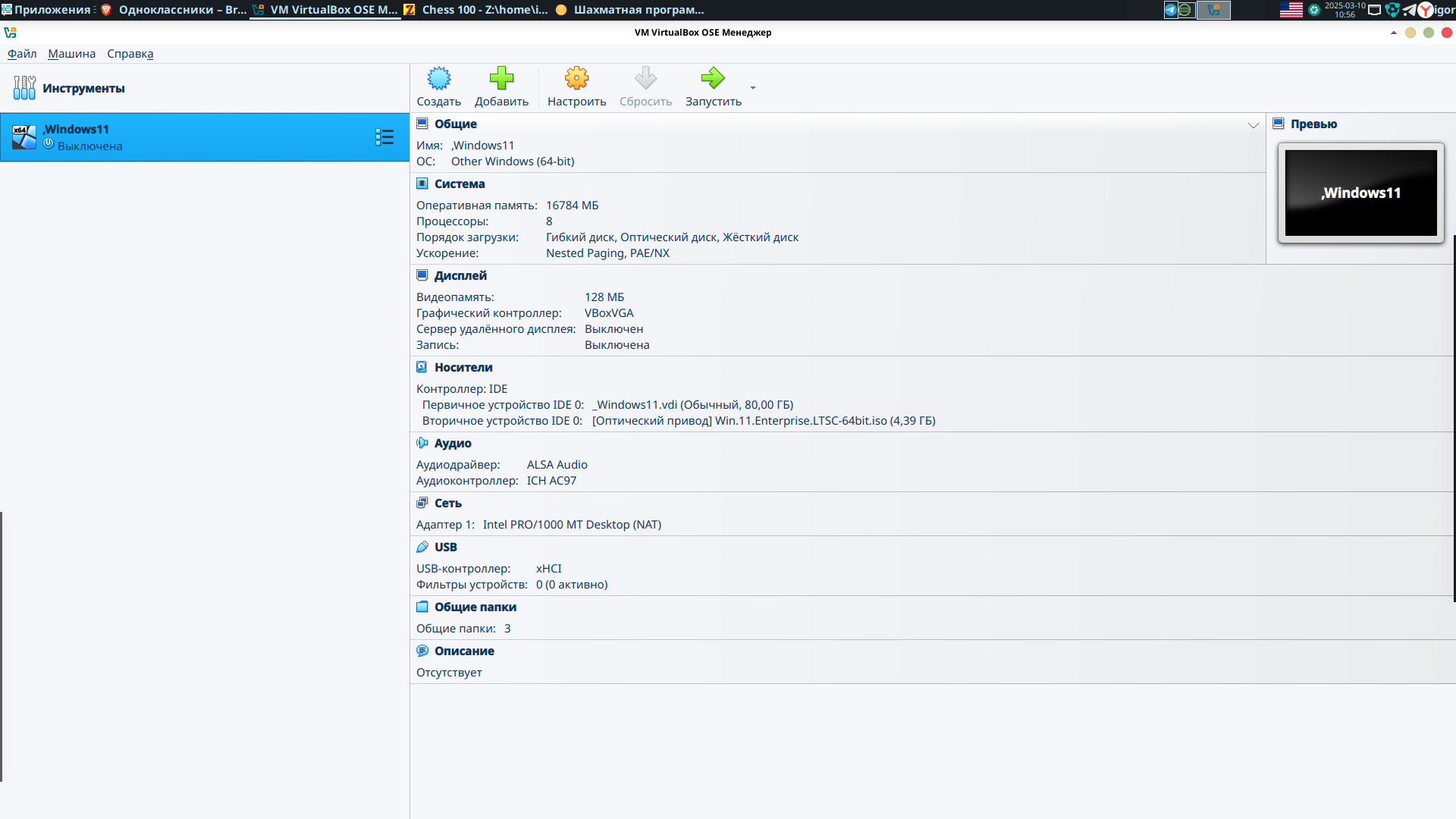Click the US flag keyboard layout indicator
Viewport: 1456px width, 819px height.
(x=1291, y=10)
